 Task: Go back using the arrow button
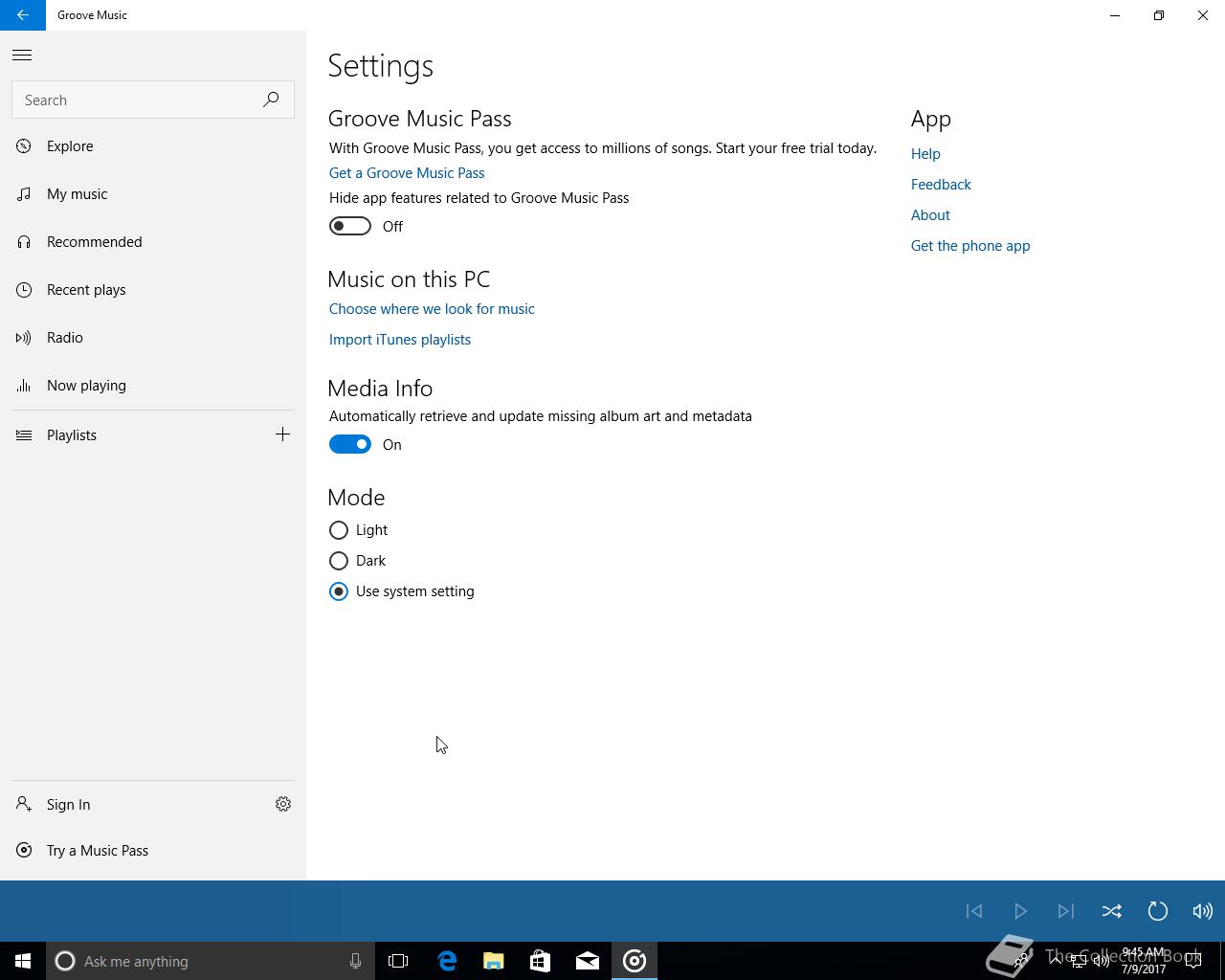click(22, 15)
